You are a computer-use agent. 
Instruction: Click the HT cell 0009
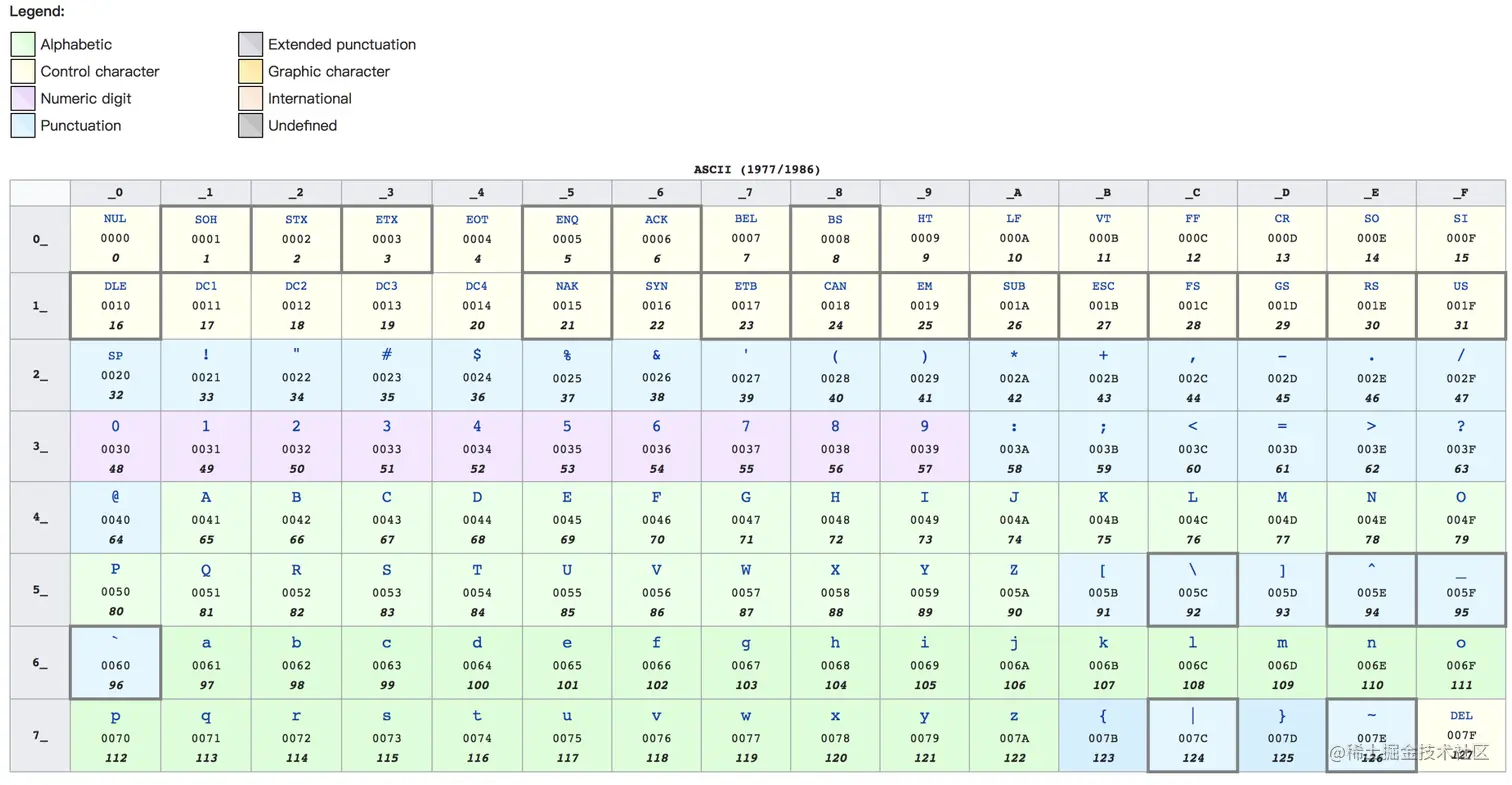tap(925, 239)
